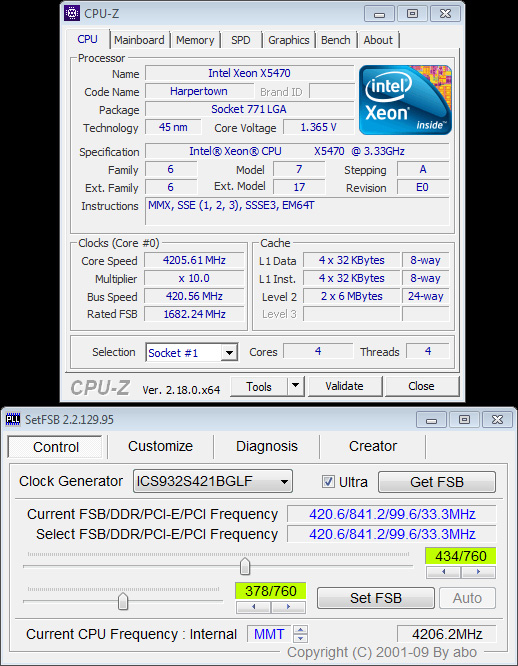Click the Select FSB/DDR/PCI-E/PCI Frequency value field

(391, 534)
